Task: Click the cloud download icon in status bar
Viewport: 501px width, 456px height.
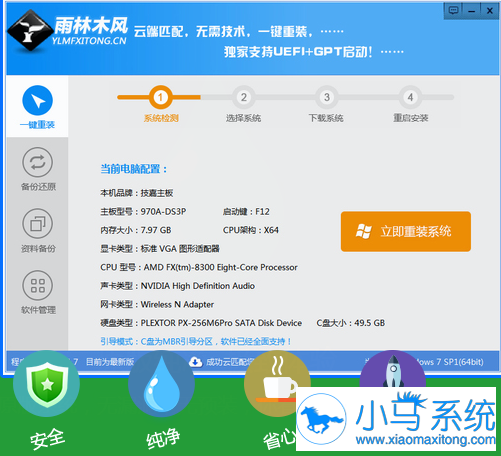Action: tap(196, 362)
